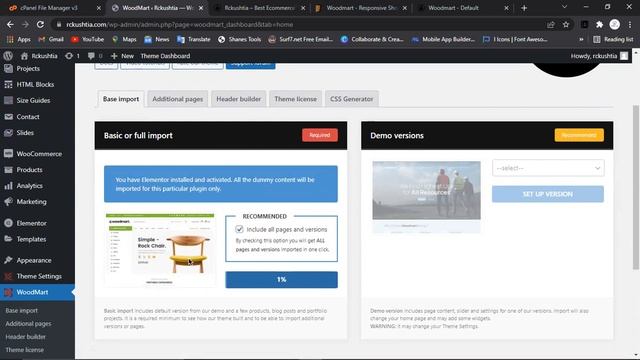Click the page vertical scrollbar
This screenshot has width=640, height=360.
pos(636,187)
